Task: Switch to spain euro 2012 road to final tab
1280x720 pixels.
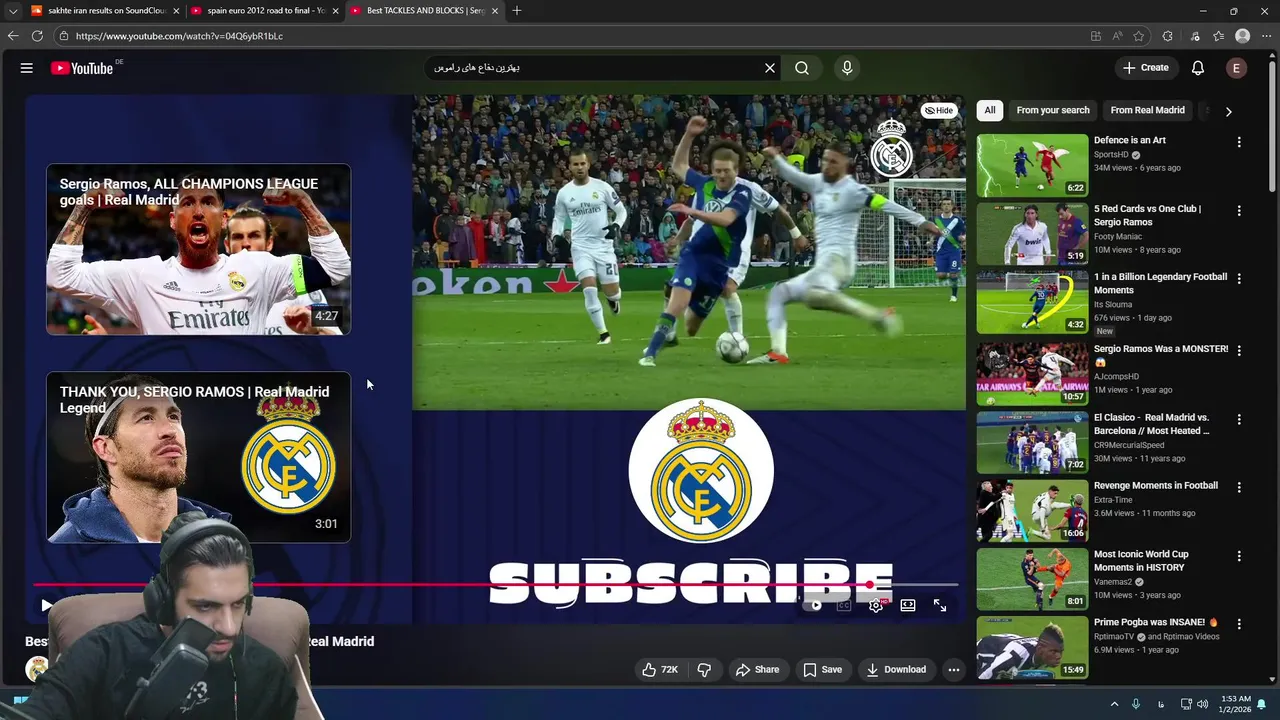Action: (265, 11)
